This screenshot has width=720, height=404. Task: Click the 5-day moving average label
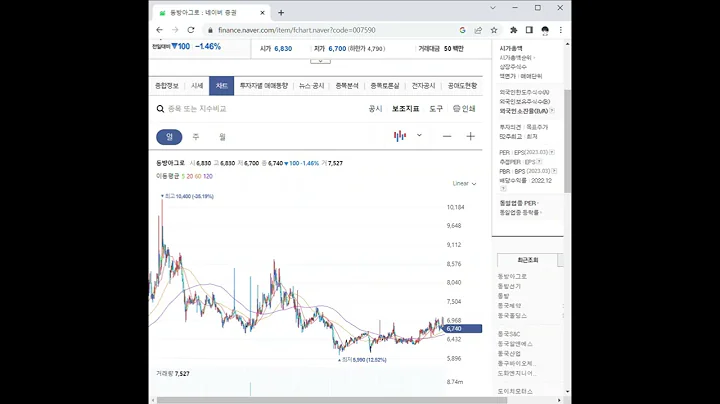coord(183,176)
